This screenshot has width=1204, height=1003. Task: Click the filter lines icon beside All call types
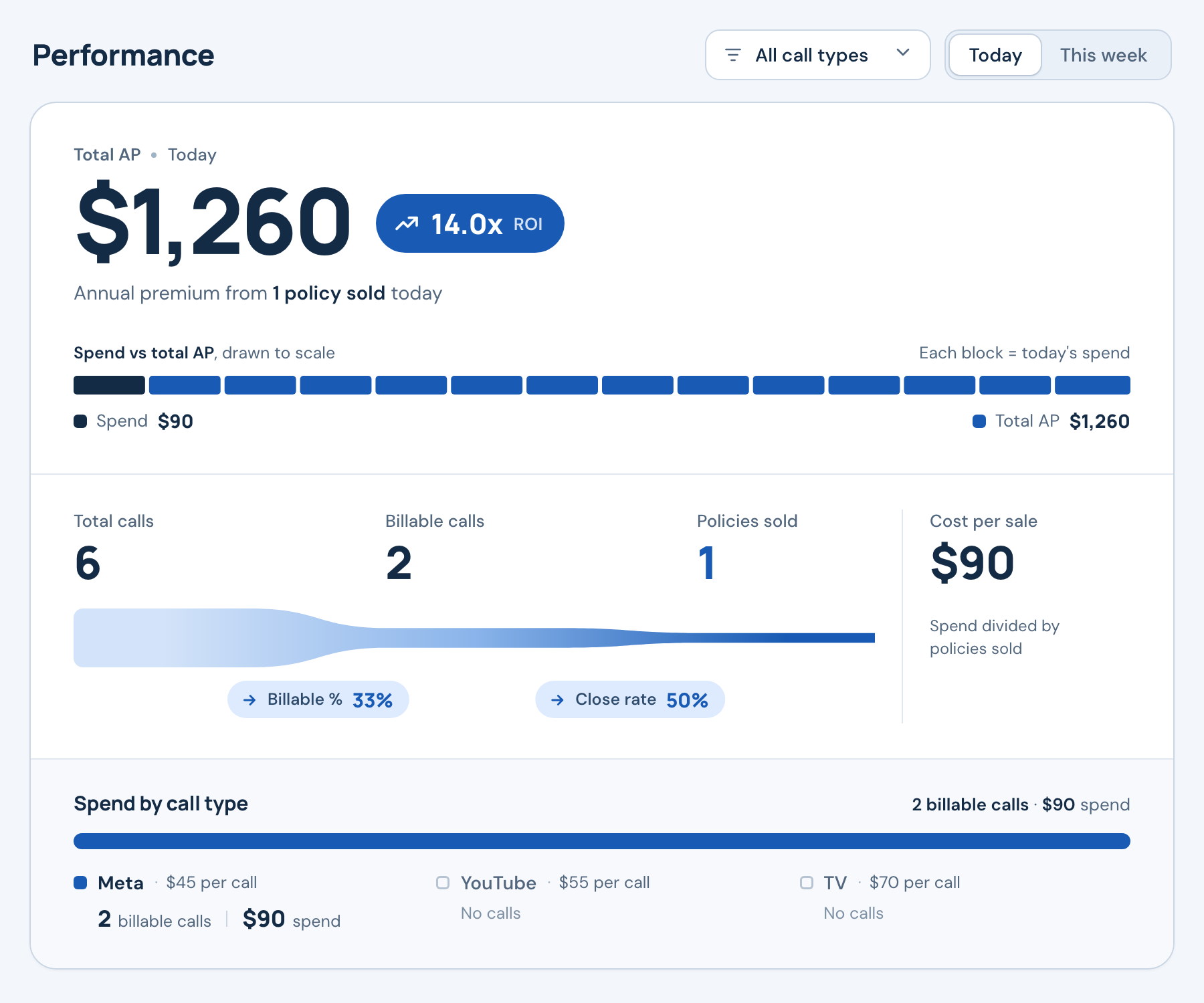pyautogui.click(x=733, y=55)
